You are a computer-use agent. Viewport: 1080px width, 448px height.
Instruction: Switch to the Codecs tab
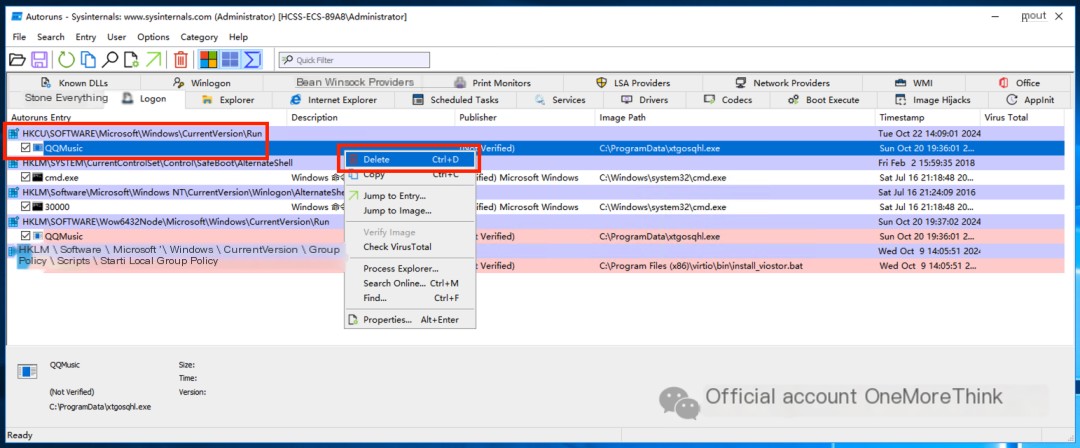[729, 100]
